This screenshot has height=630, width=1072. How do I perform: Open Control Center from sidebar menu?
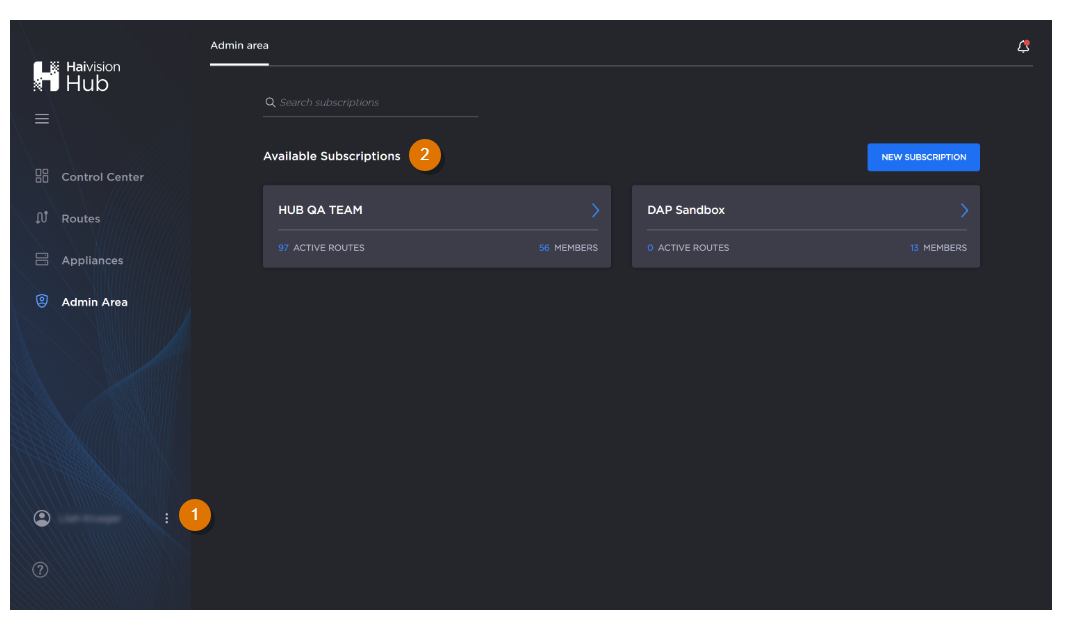102,177
